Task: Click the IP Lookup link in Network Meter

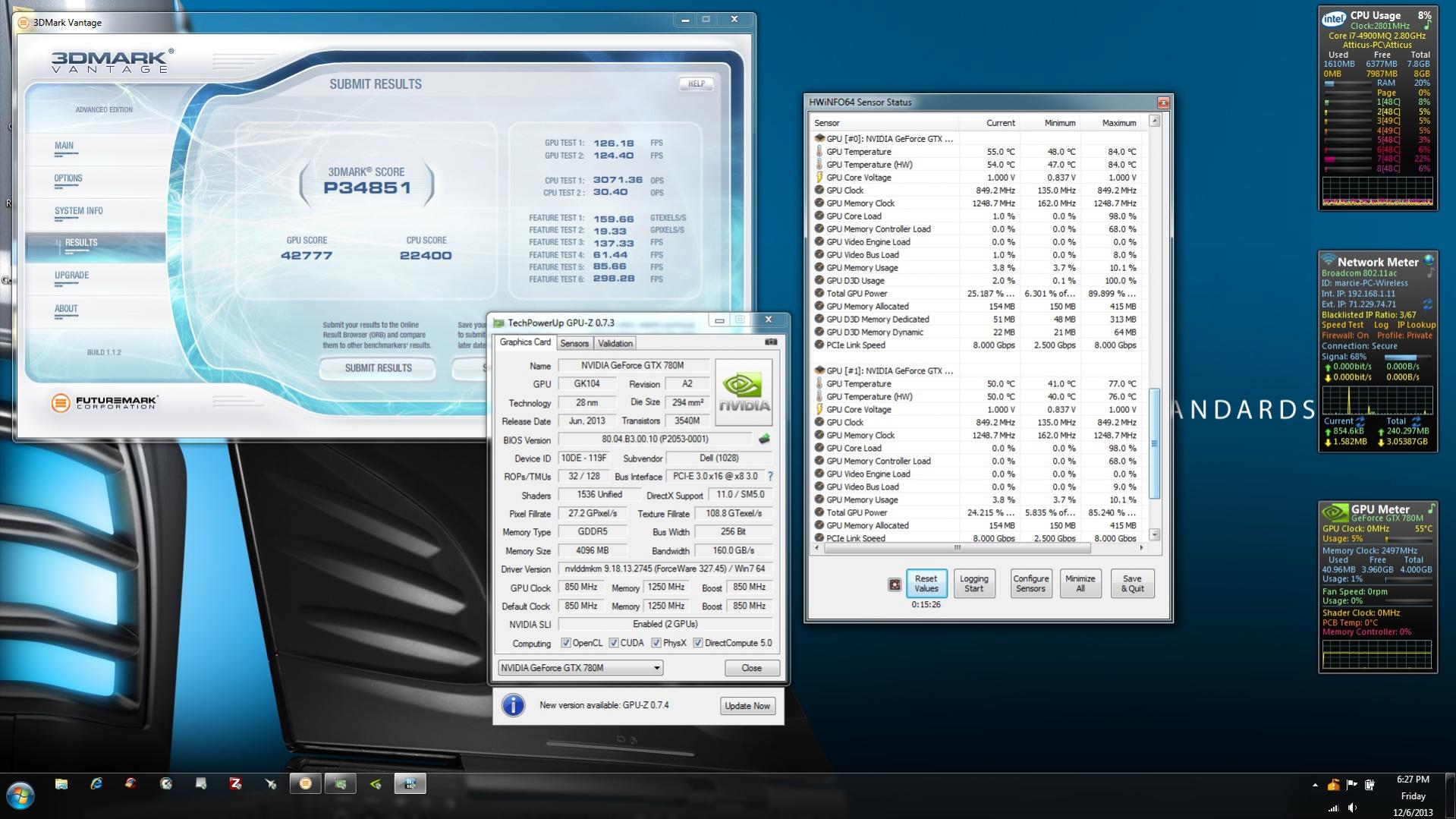Action: [1416, 325]
